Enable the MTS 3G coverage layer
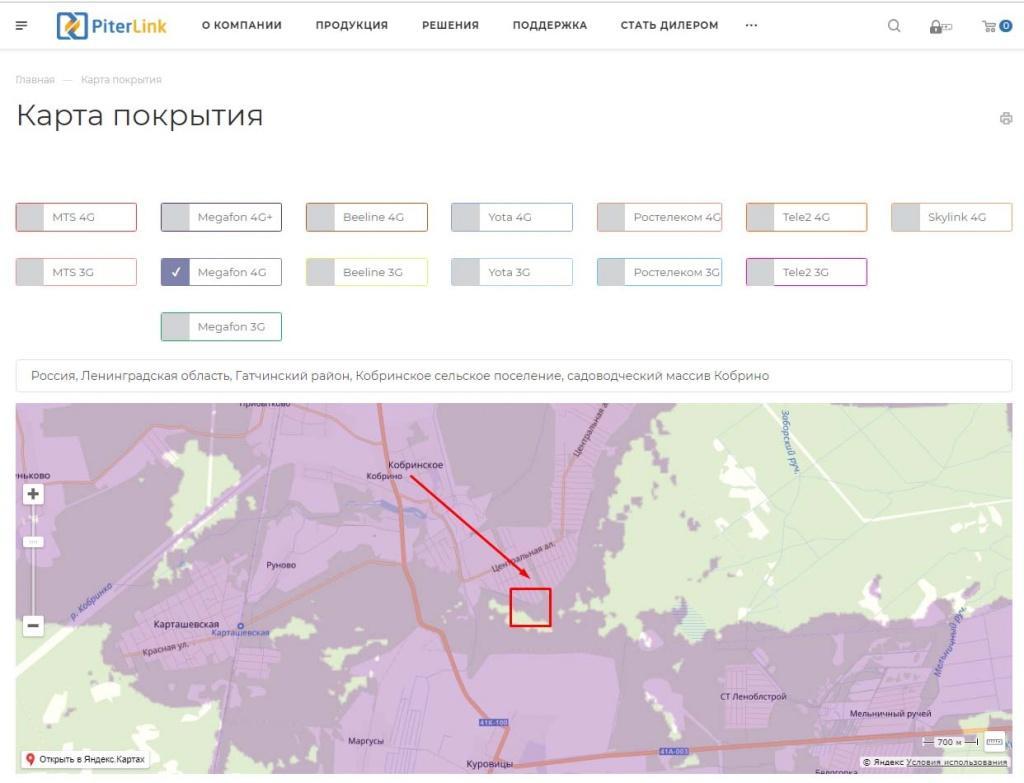 (x=76, y=272)
